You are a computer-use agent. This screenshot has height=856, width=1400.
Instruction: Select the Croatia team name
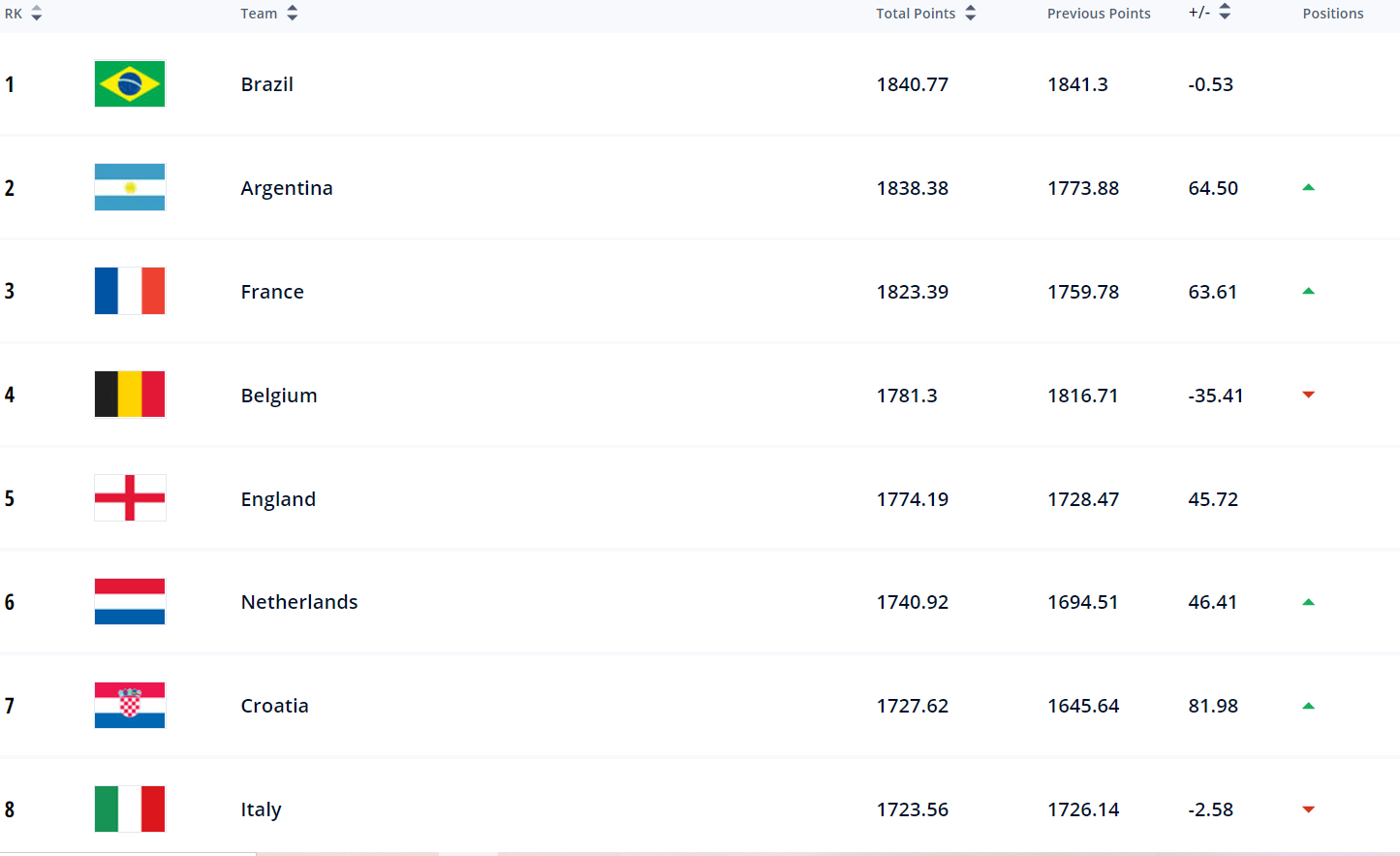tap(275, 706)
